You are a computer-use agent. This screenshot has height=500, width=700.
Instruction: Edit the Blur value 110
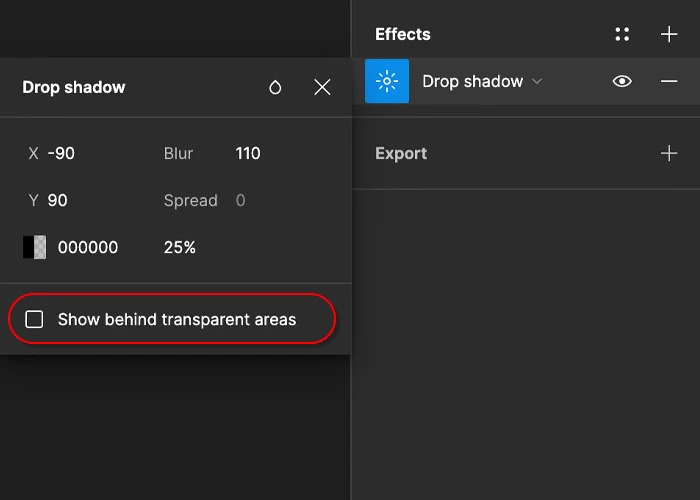pyautogui.click(x=248, y=153)
